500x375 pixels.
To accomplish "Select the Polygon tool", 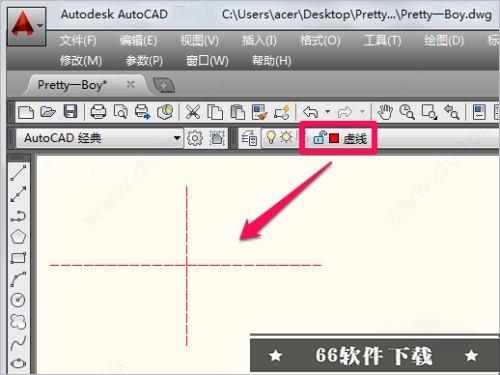I will point(18,237).
